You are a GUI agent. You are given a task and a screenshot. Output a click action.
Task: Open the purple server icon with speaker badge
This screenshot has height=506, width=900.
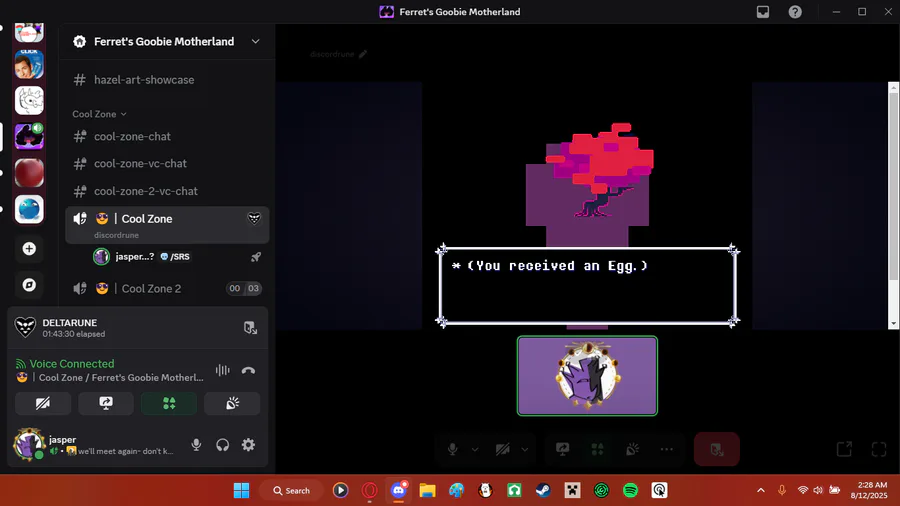click(29, 137)
